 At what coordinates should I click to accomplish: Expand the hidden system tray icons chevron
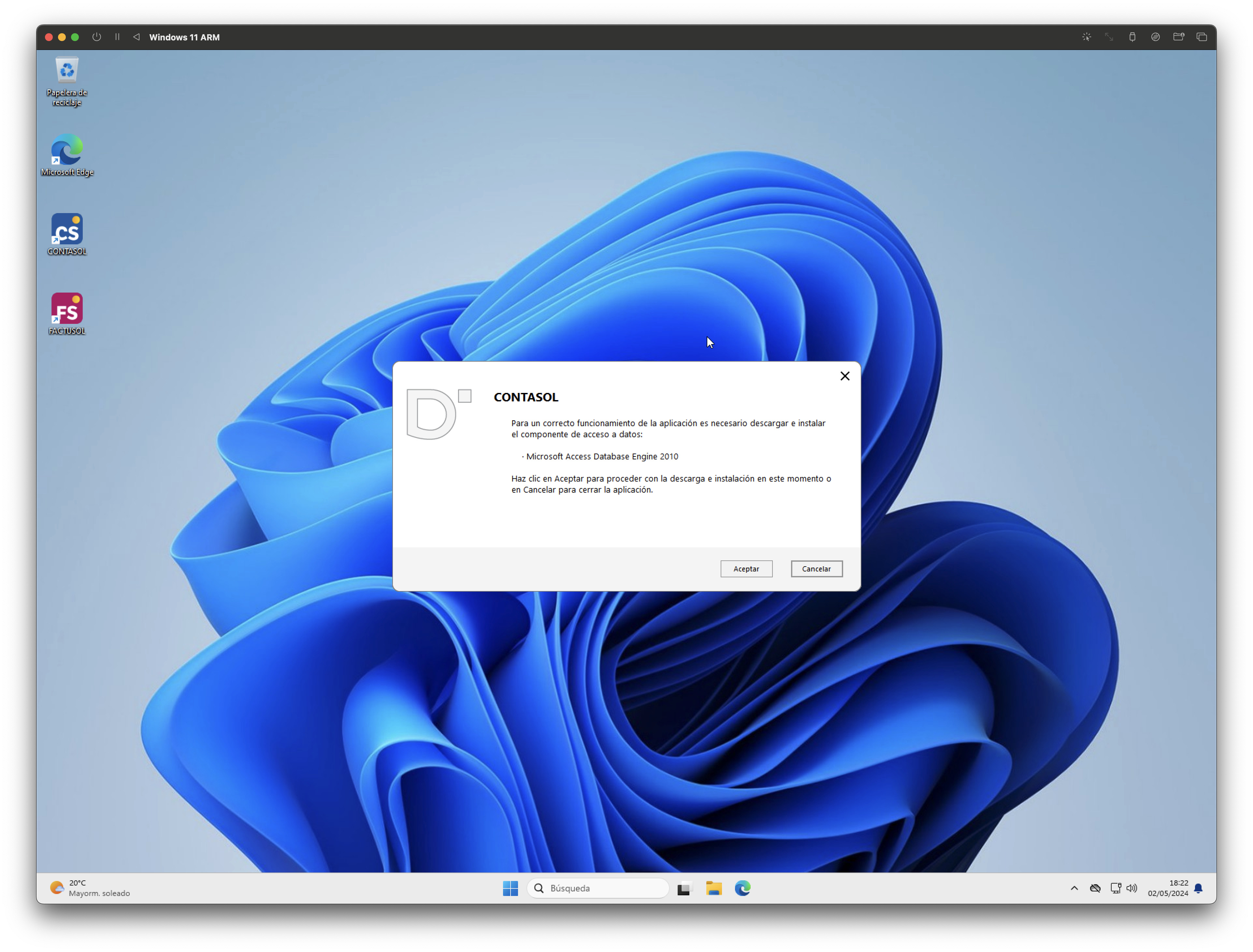point(1074,888)
